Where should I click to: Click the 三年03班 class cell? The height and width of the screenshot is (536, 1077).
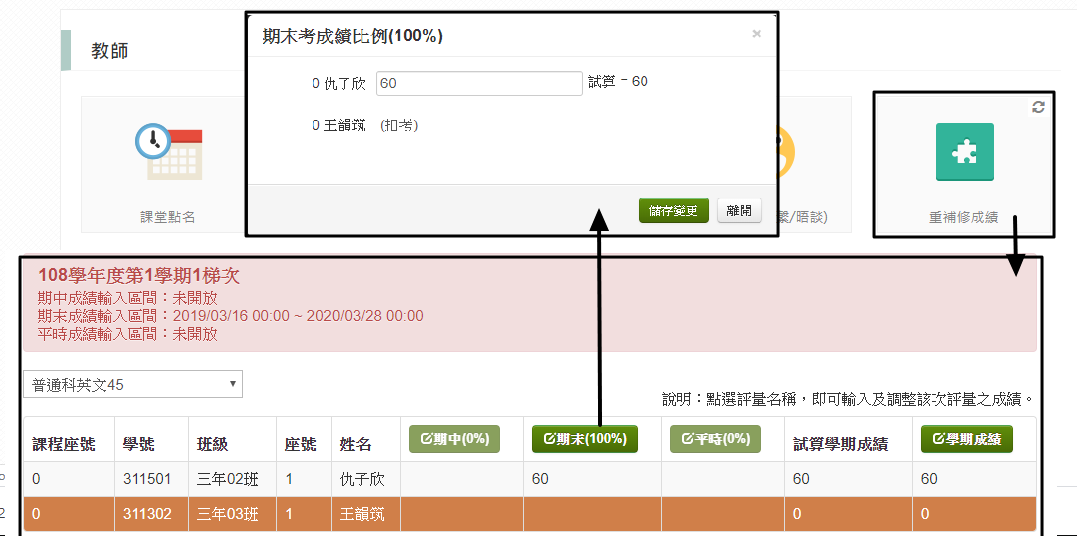[x=232, y=514]
